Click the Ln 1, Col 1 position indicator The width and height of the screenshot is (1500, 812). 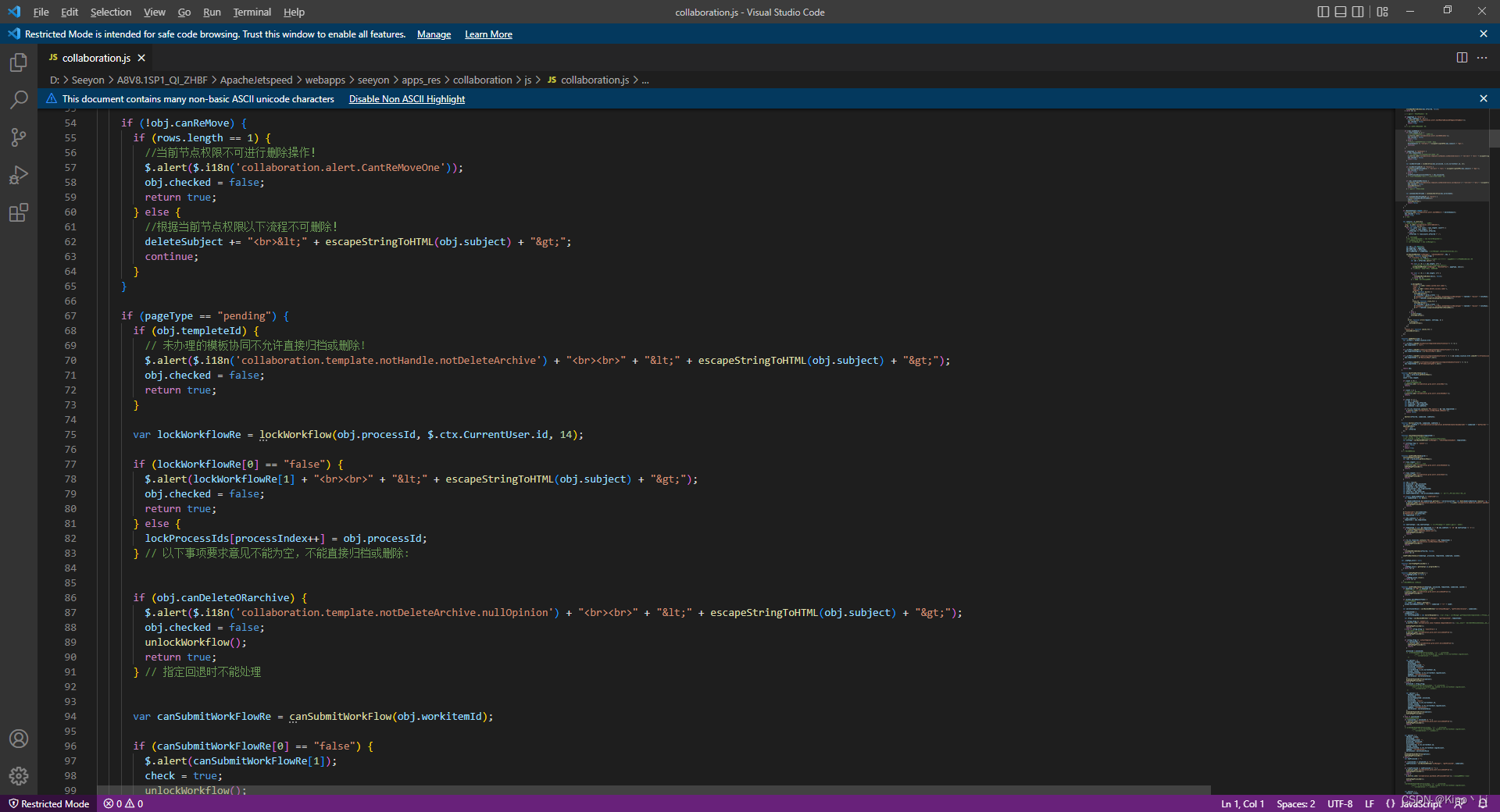click(x=1242, y=803)
